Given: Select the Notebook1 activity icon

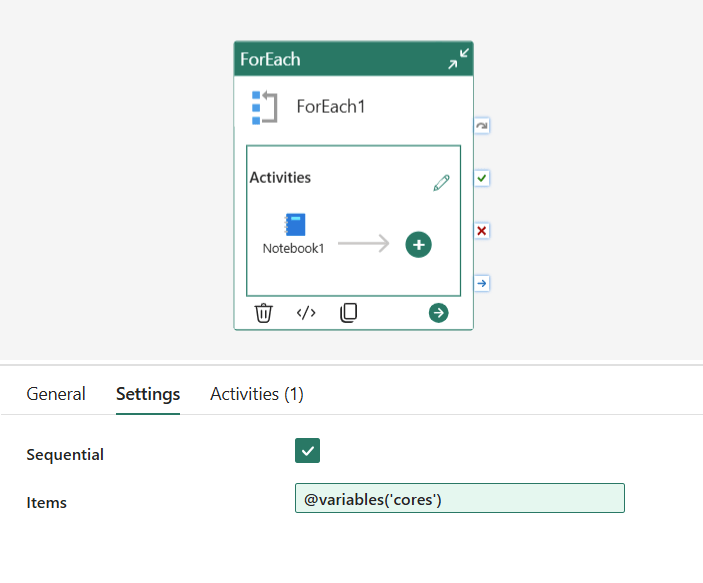Looking at the screenshot, I should tap(294, 225).
